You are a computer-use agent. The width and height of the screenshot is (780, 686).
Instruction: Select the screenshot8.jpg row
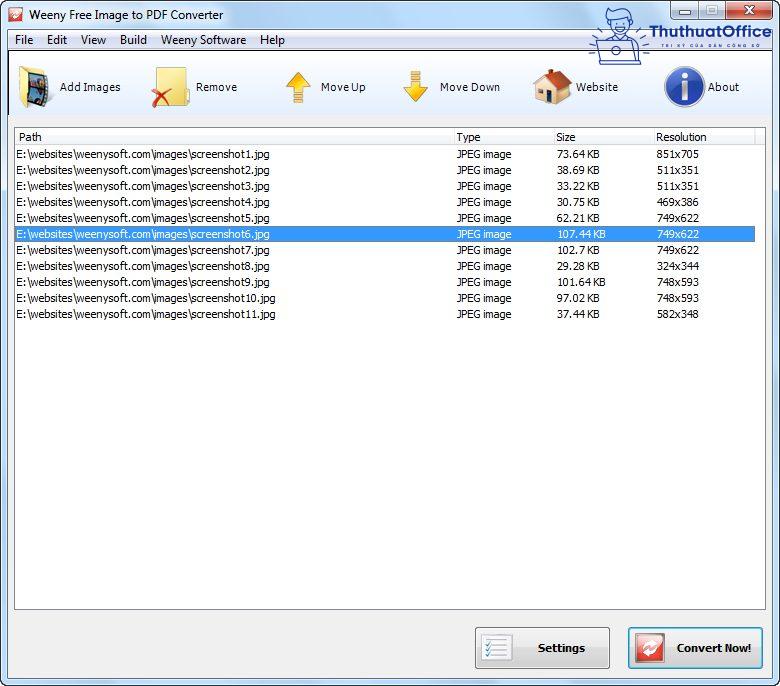click(x=385, y=266)
